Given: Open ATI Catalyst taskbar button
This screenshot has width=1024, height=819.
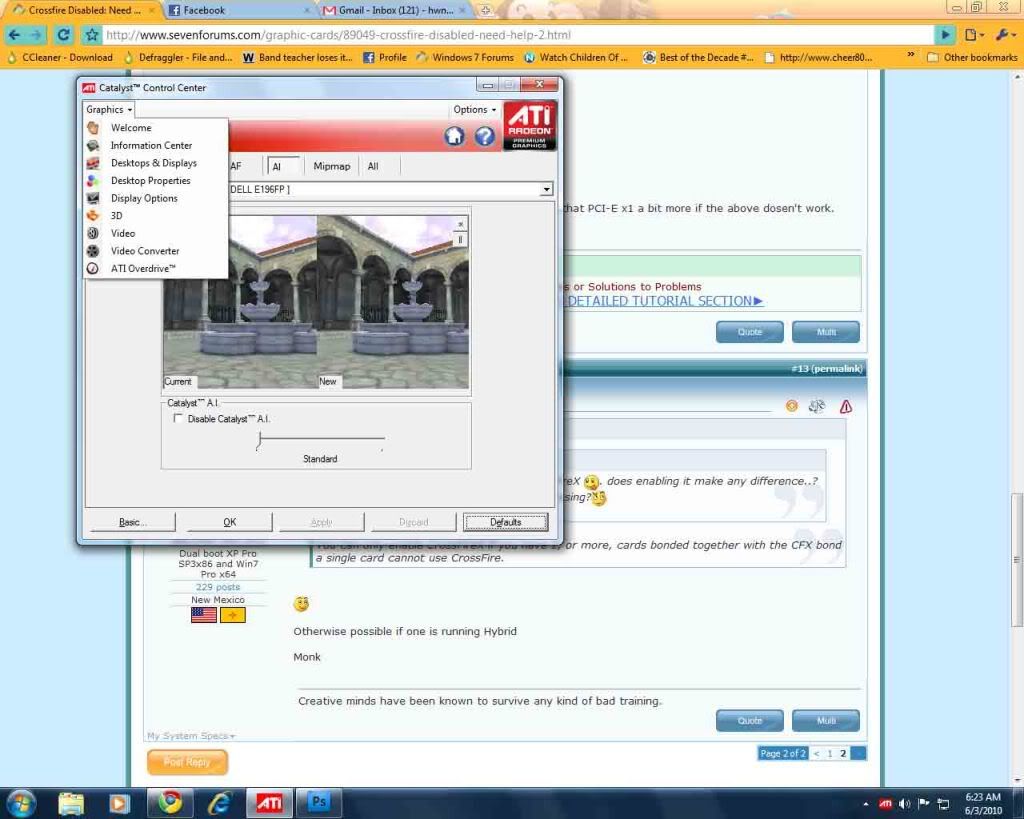Looking at the screenshot, I should click(x=269, y=803).
